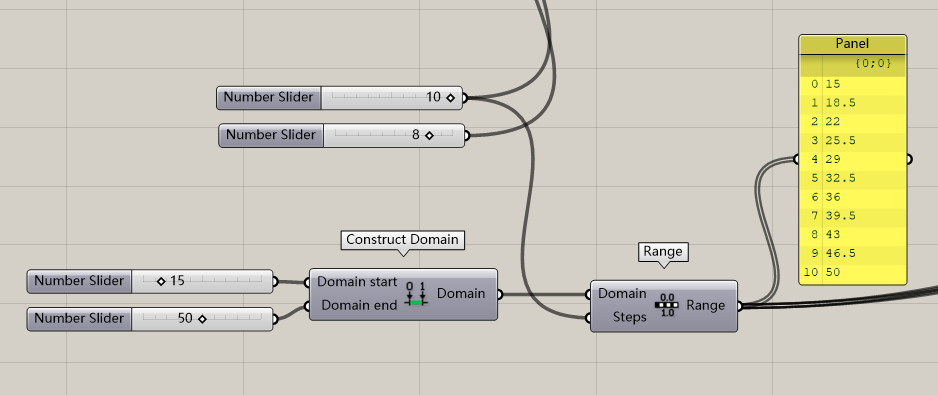Select the Panel row showing 32.5
The height and width of the screenshot is (395, 938).
click(852, 178)
